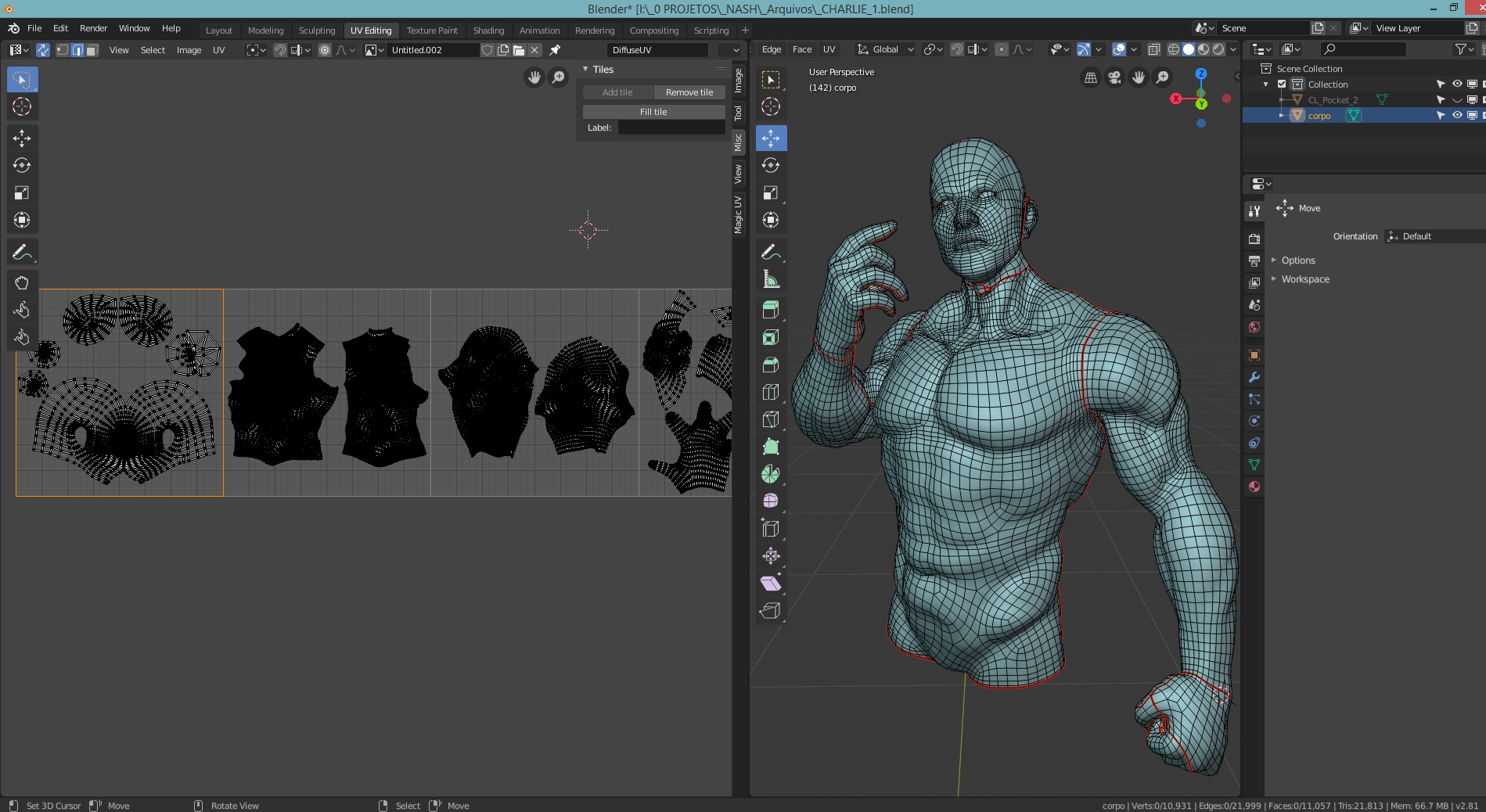Toggle camera view in 3D viewport
The image size is (1486, 812).
1114,77
